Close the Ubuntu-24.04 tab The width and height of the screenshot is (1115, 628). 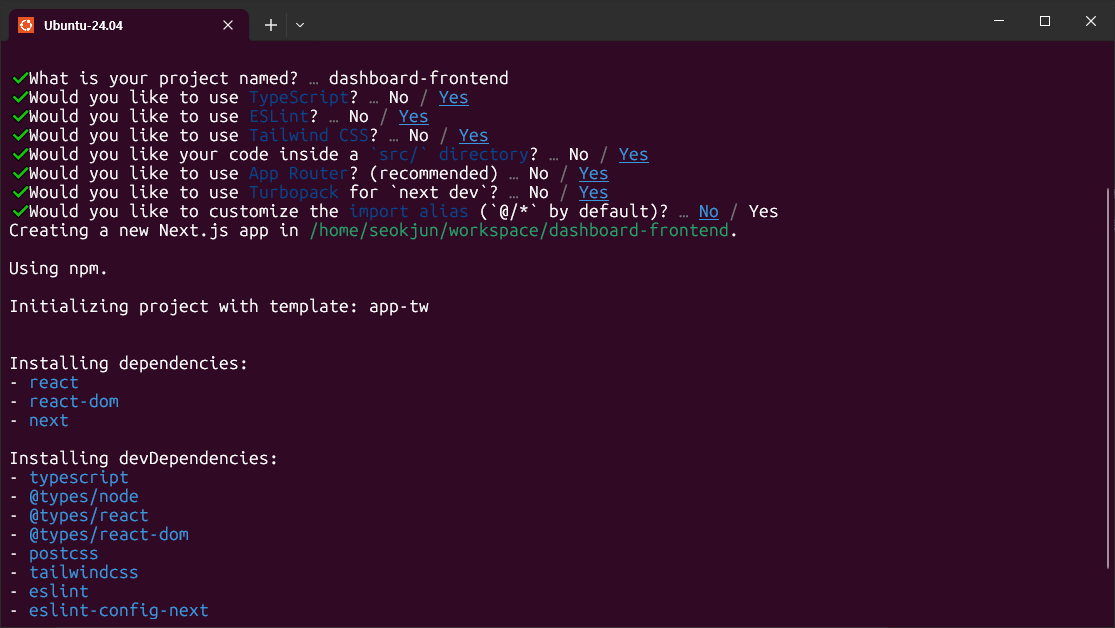click(228, 25)
